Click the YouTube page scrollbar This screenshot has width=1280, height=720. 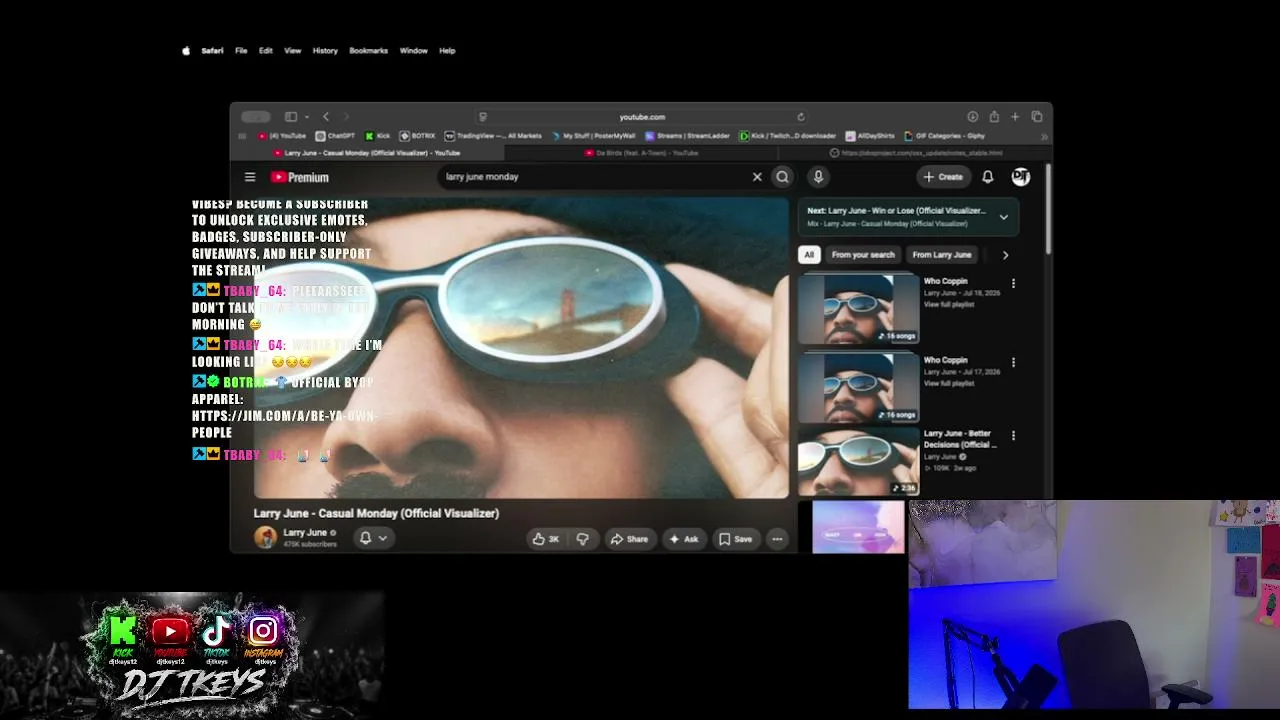tap(1048, 210)
